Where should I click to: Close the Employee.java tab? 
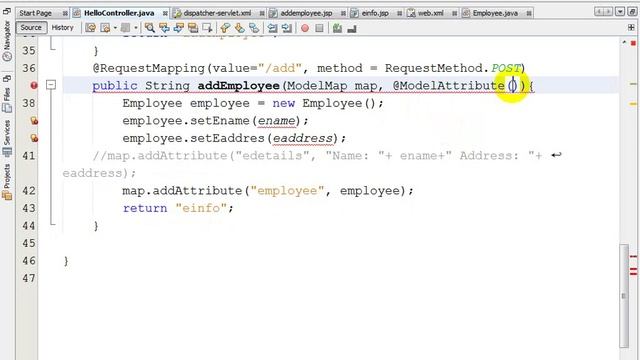point(529,13)
